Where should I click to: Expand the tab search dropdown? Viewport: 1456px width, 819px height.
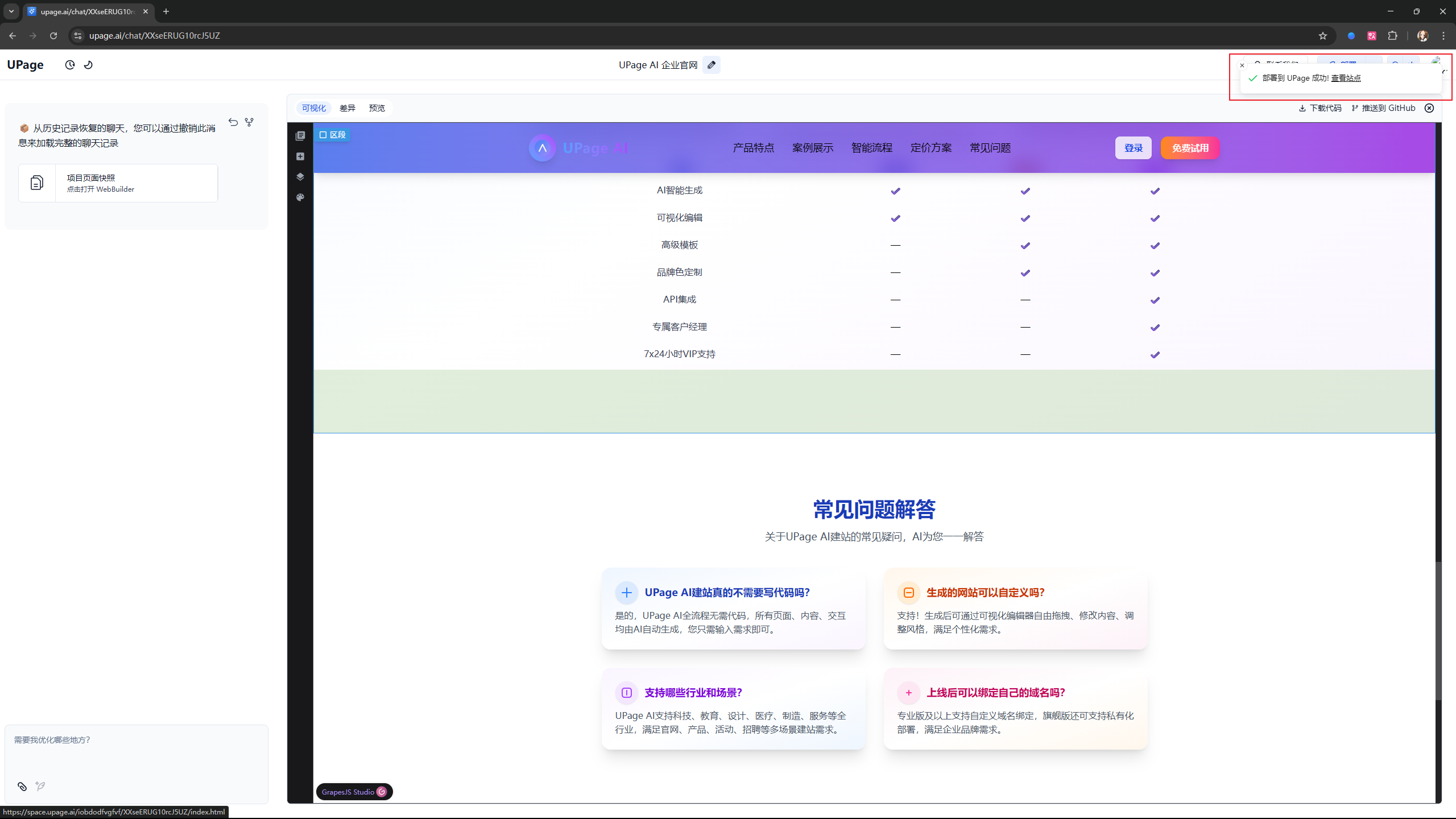click(x=11, y=11)
